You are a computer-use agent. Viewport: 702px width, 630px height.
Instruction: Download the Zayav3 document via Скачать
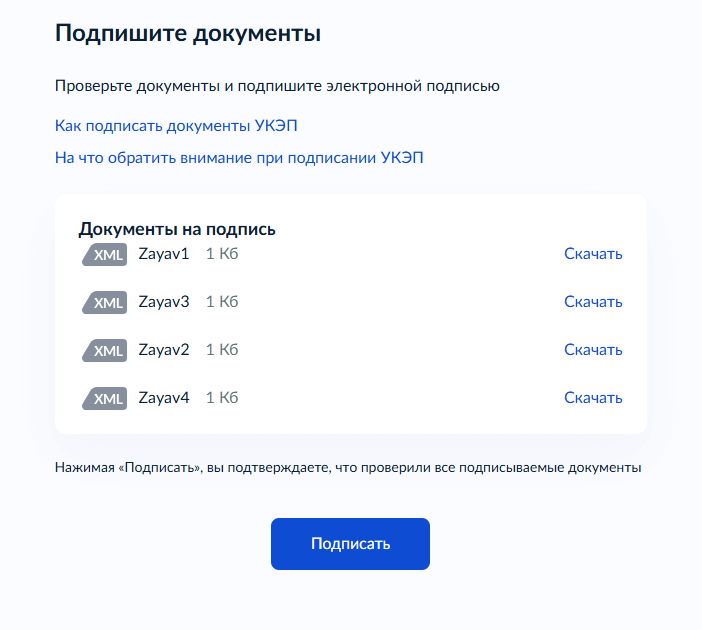[x=593, y=302]
